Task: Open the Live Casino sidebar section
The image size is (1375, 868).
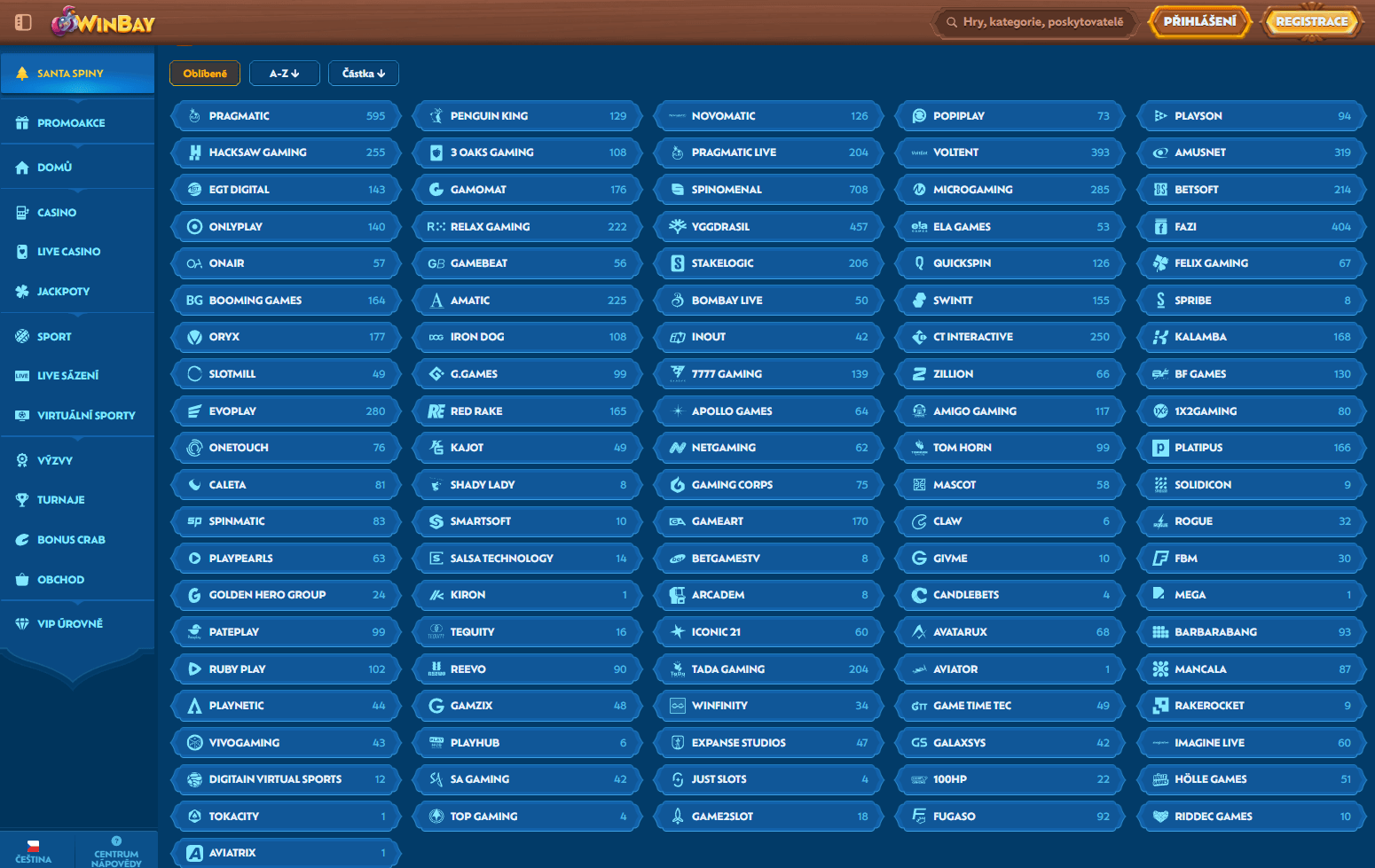Action: pos(68,252)
